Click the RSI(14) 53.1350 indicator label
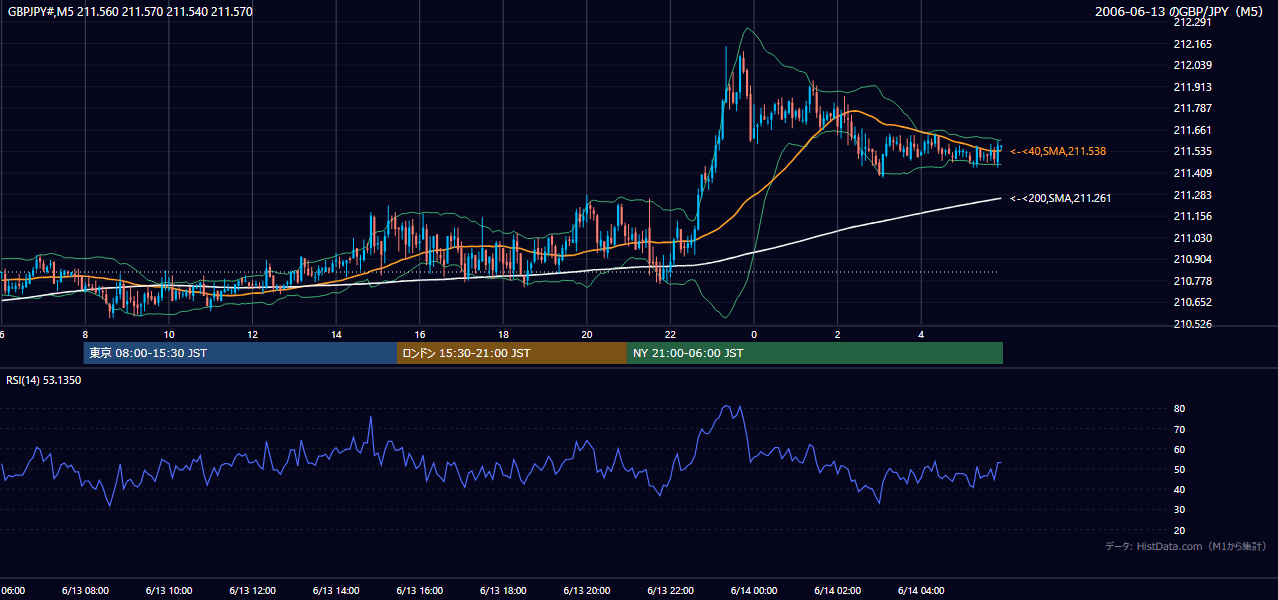The image size is (1278, 600). tap(44, 380)
